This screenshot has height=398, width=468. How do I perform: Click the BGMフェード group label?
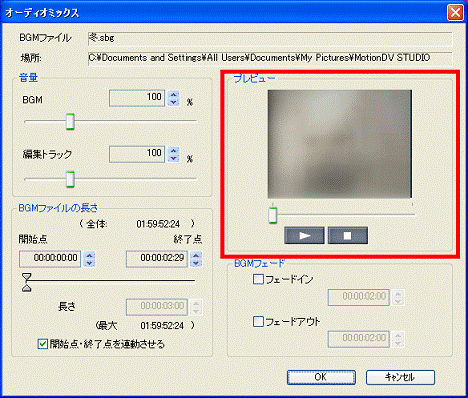pyautogui.click(x=259, y=263)
